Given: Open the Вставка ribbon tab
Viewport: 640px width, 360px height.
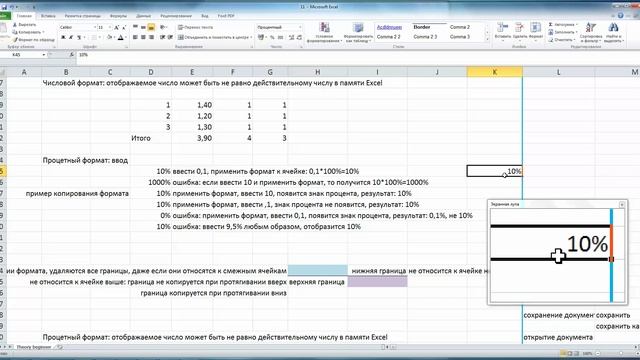Looking at the screenshot, I should coord(48,16).
